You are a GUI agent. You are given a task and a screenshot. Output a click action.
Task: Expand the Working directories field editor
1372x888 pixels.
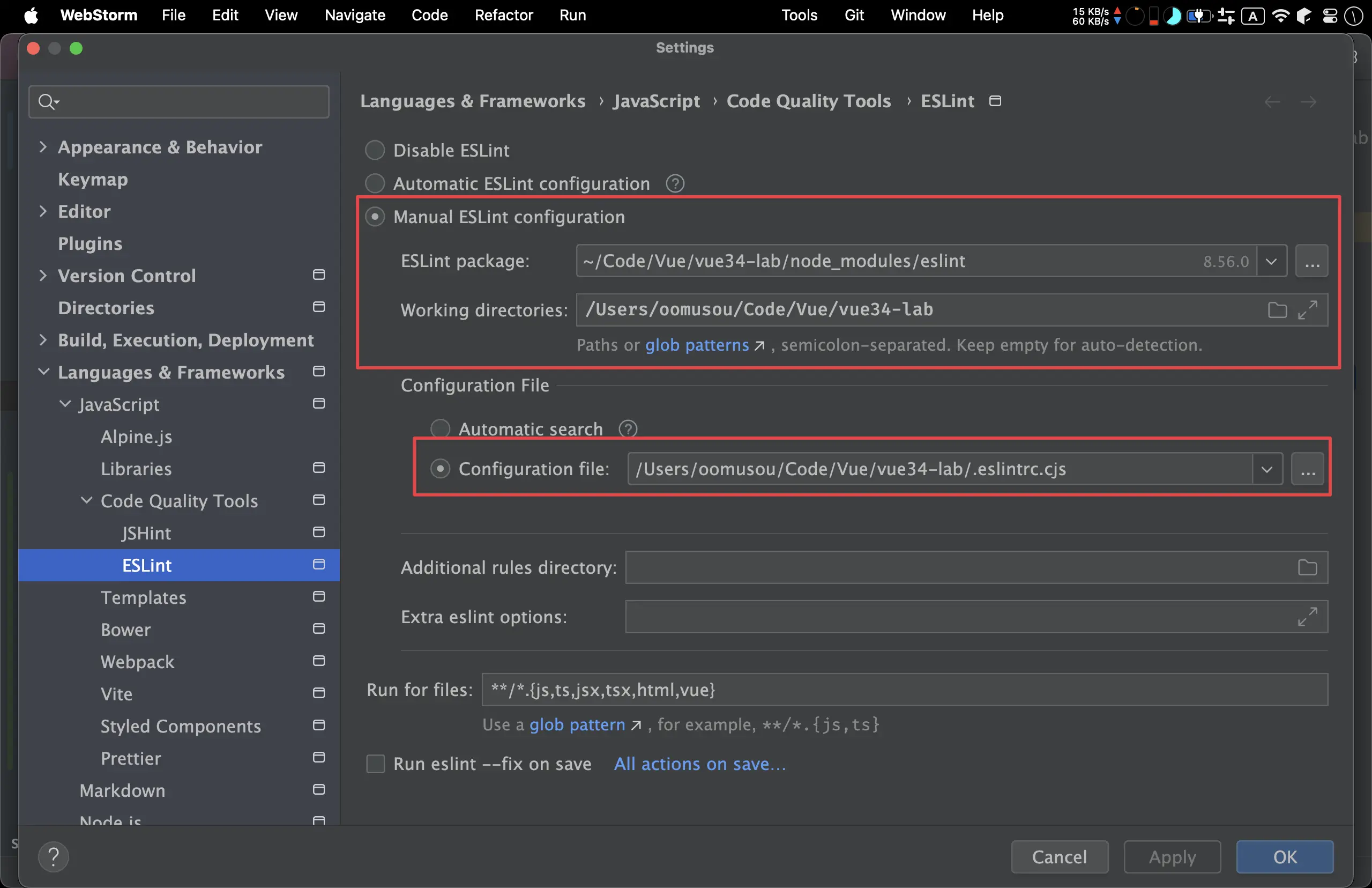click(x=1307, y=310)
